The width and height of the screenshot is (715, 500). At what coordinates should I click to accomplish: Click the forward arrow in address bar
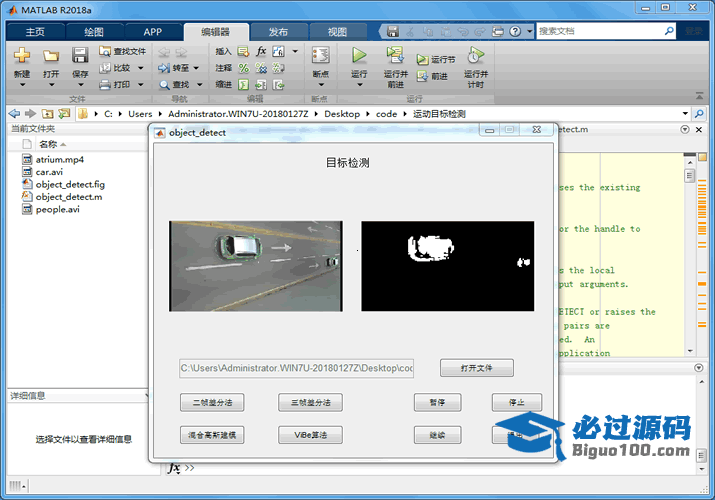(x=31, y=113)
